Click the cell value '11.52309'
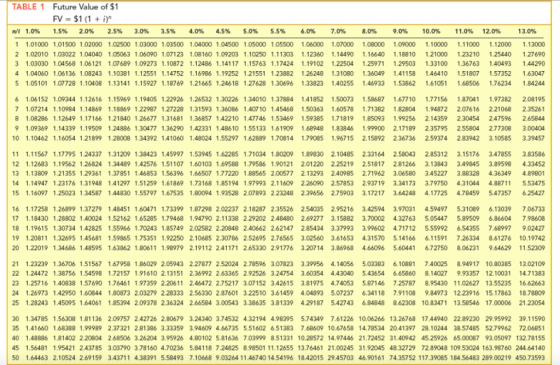This screenshot has height=365, width=560. click(x=532, y=247)
